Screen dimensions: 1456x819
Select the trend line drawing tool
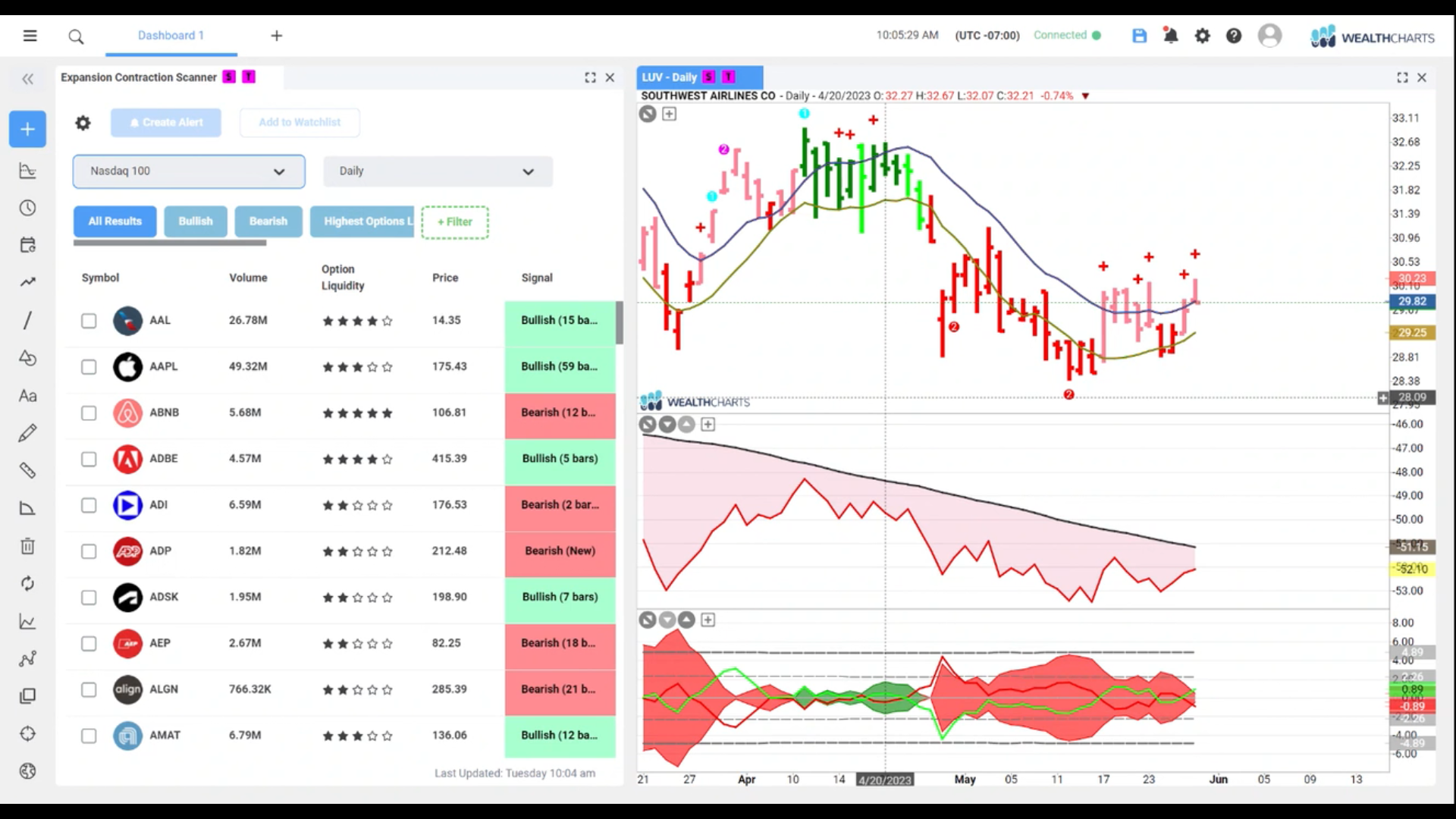[x=27, y=320]
